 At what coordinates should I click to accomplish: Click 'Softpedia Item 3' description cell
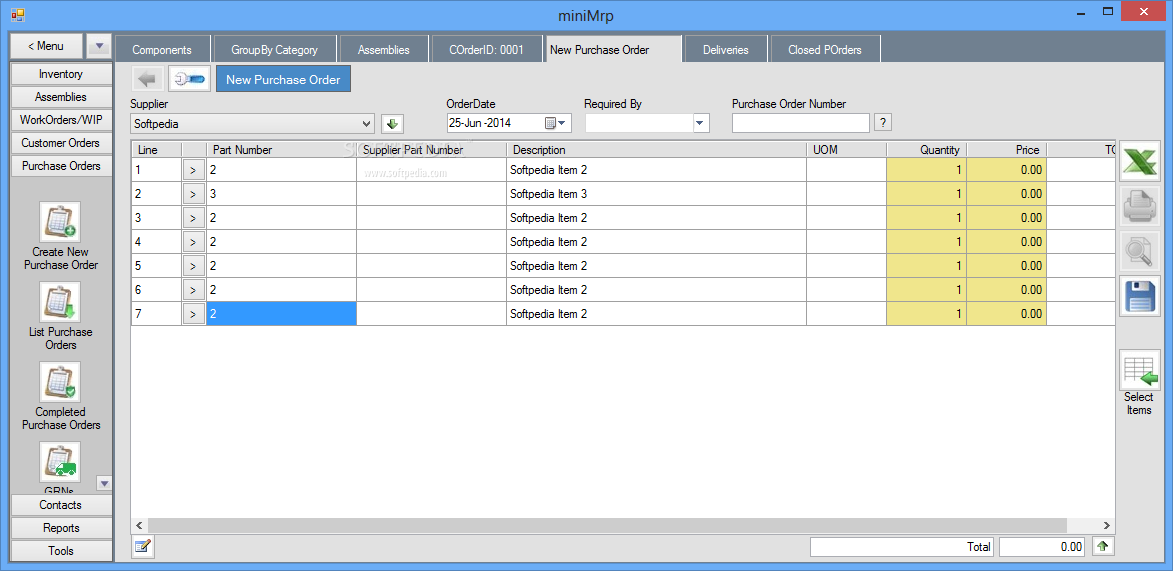pos(656,194)
